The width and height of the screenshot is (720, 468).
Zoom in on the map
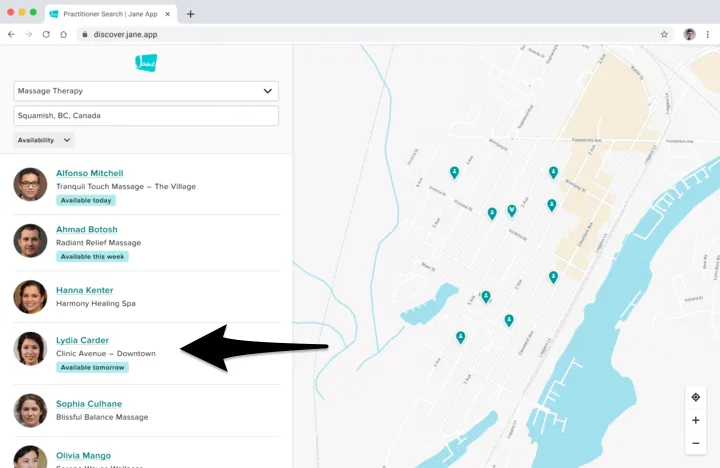pos(695,420)
